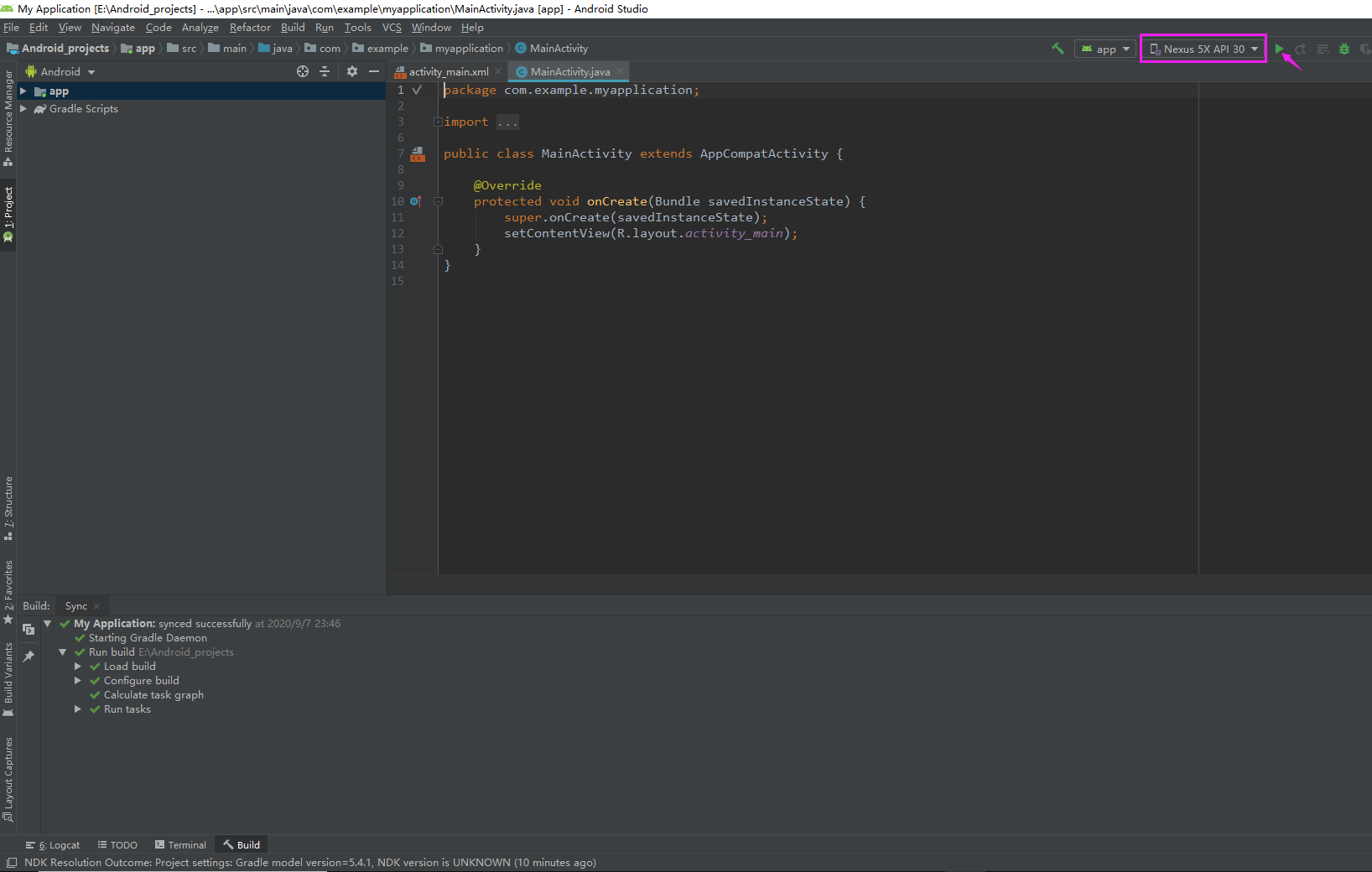1372x872 pixels.
Task: Toggle the Resource Manager side panel
Action: 8,118
